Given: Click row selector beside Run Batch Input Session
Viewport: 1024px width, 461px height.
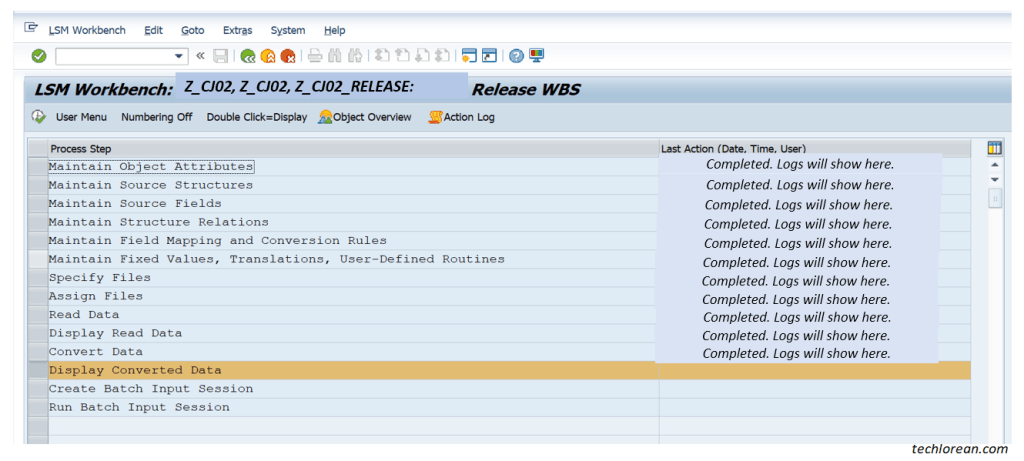Looking at the screenshot, I should click(39, 407).
